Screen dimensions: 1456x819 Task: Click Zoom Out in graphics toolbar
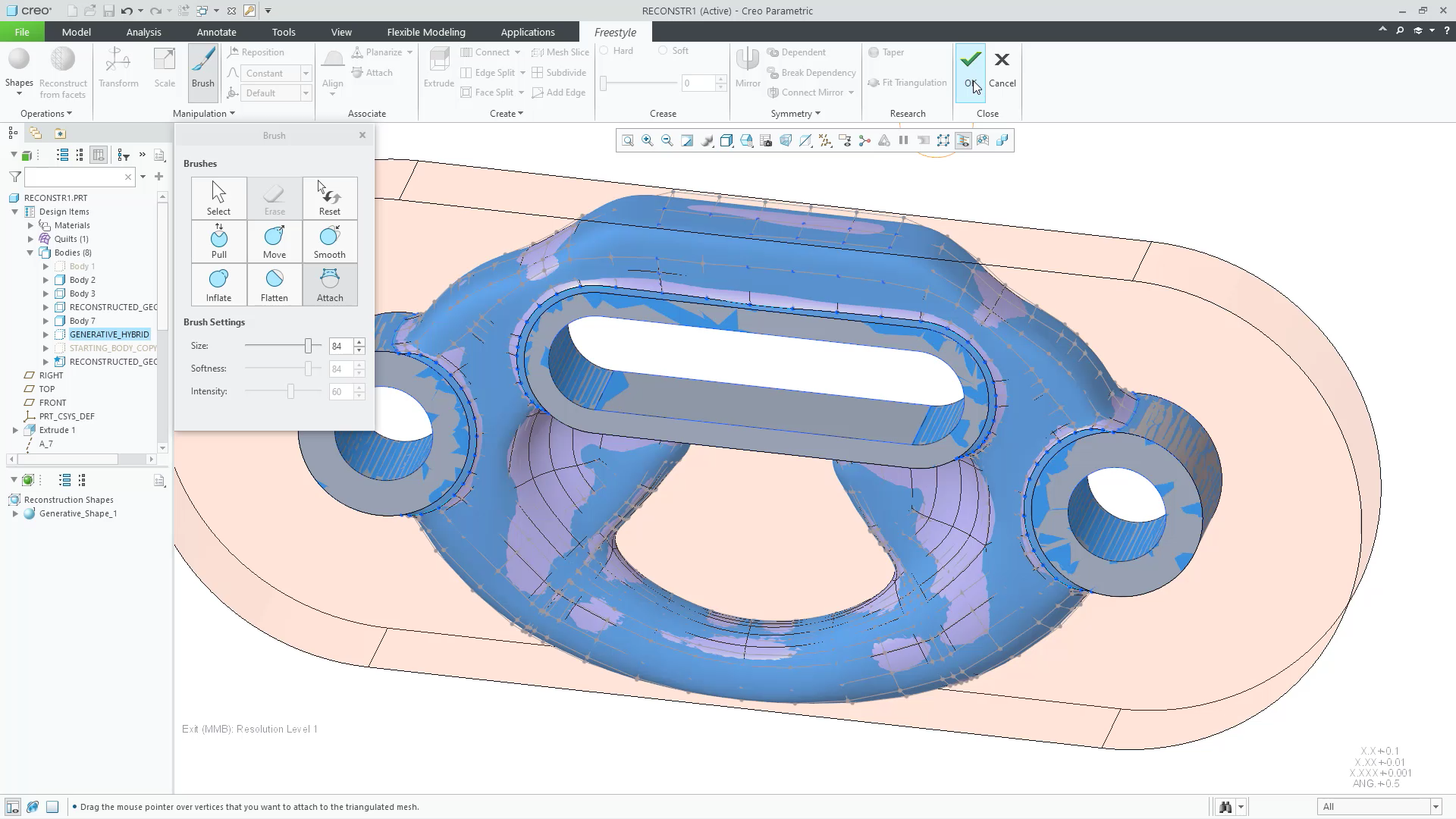pyautogui.click(x=667, y=140)
